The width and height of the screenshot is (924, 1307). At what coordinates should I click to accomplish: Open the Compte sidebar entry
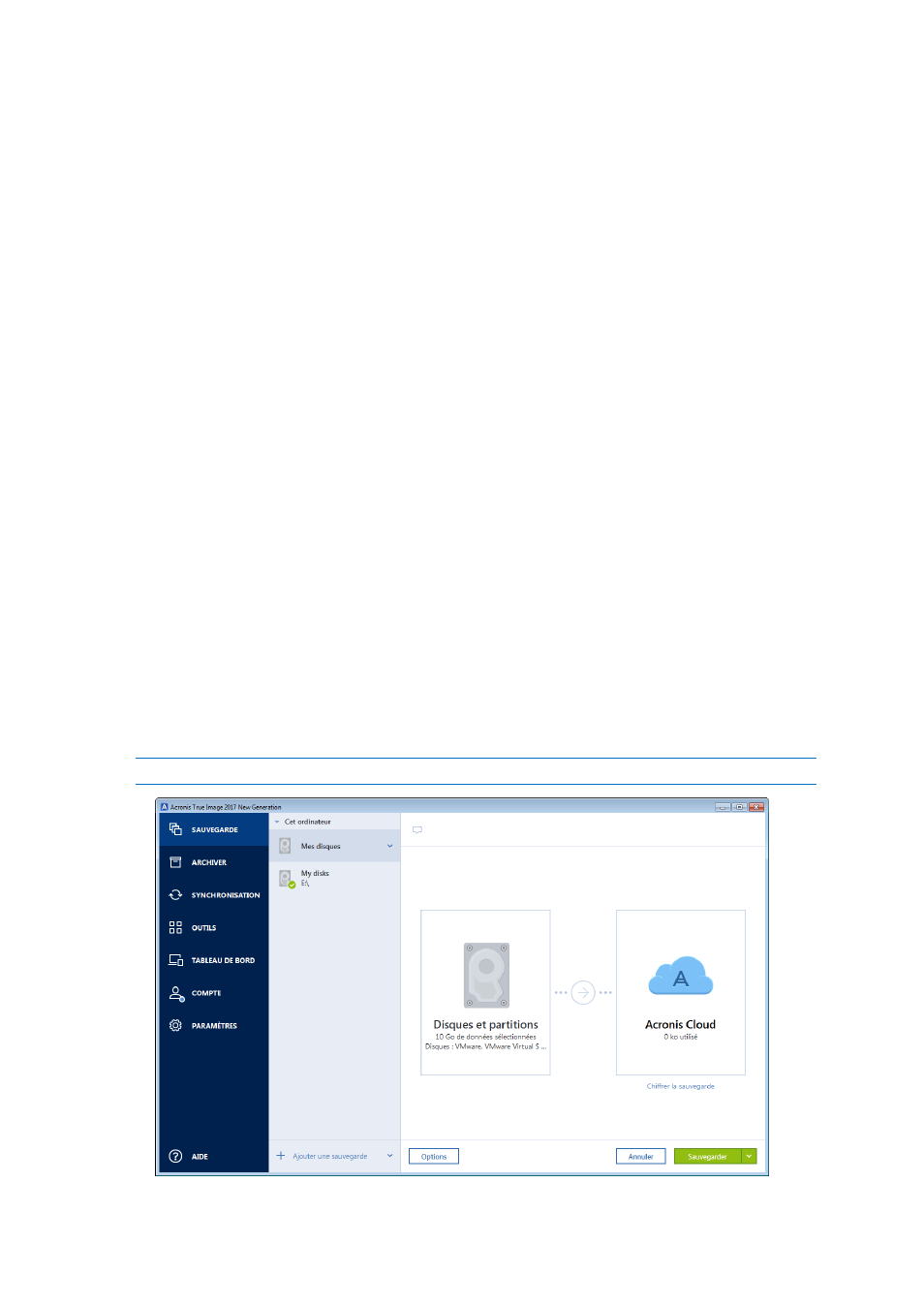tap(214, 993)
